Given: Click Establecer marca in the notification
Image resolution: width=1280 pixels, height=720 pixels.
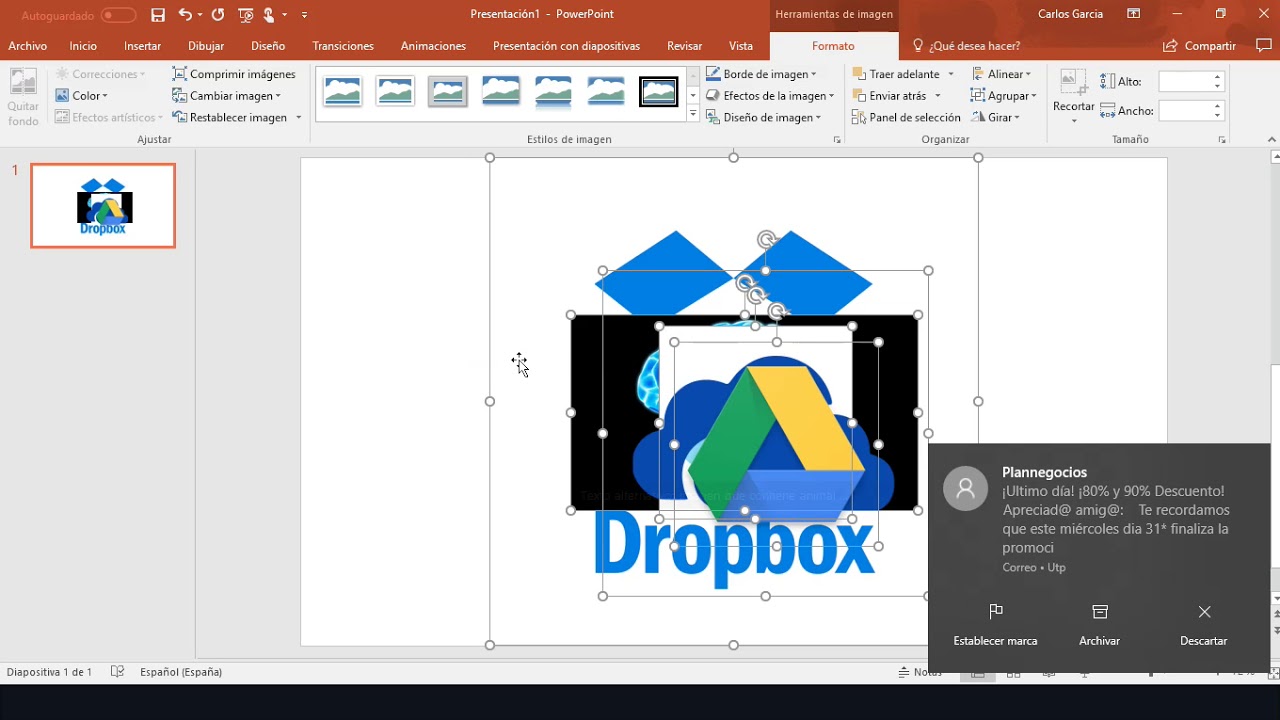Looking at the screenshot, I should [995, 625].
